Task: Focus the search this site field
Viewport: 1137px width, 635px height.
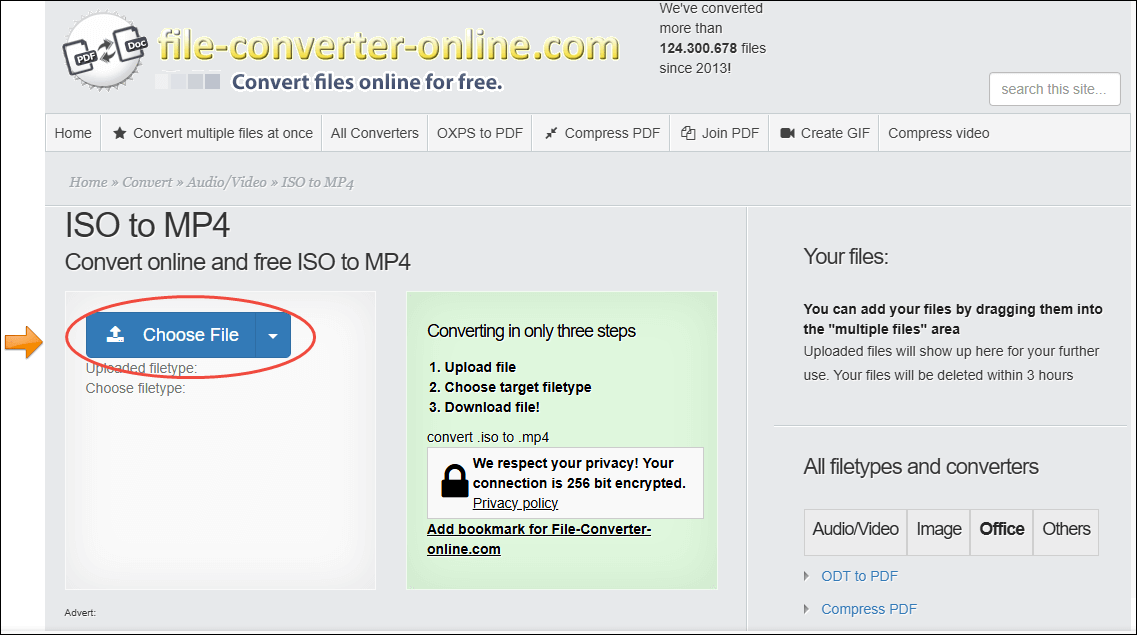Action: tap(1054, 89)
